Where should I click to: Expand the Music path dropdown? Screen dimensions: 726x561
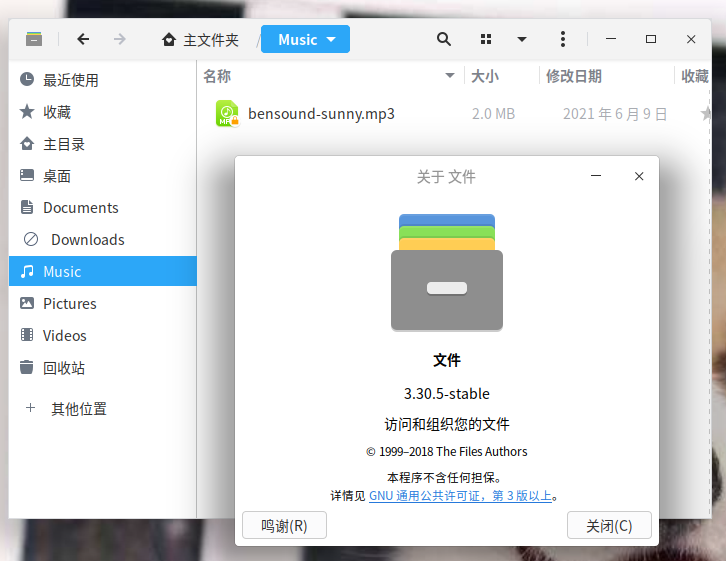pos(305,39)
